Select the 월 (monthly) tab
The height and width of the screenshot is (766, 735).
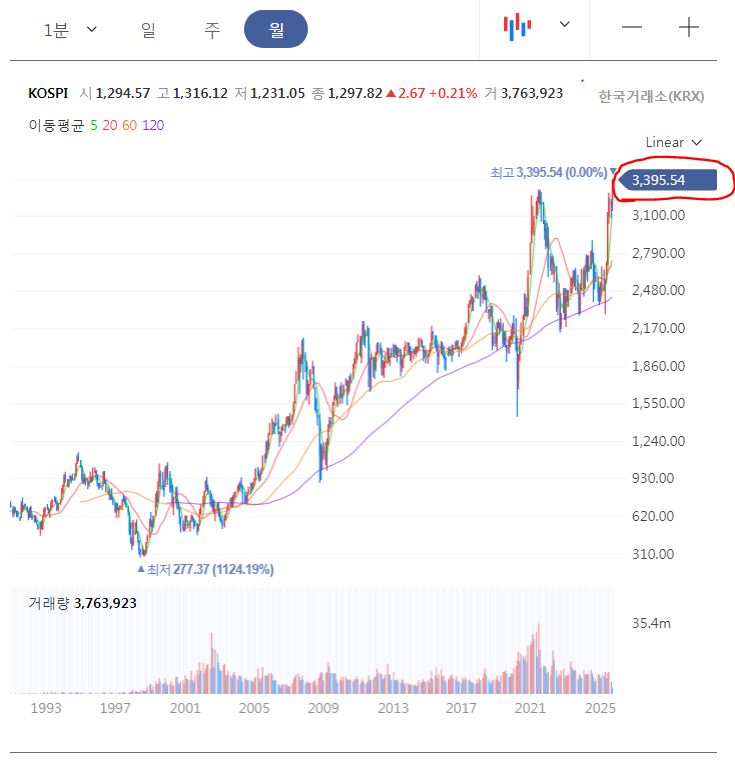point(276,29)
